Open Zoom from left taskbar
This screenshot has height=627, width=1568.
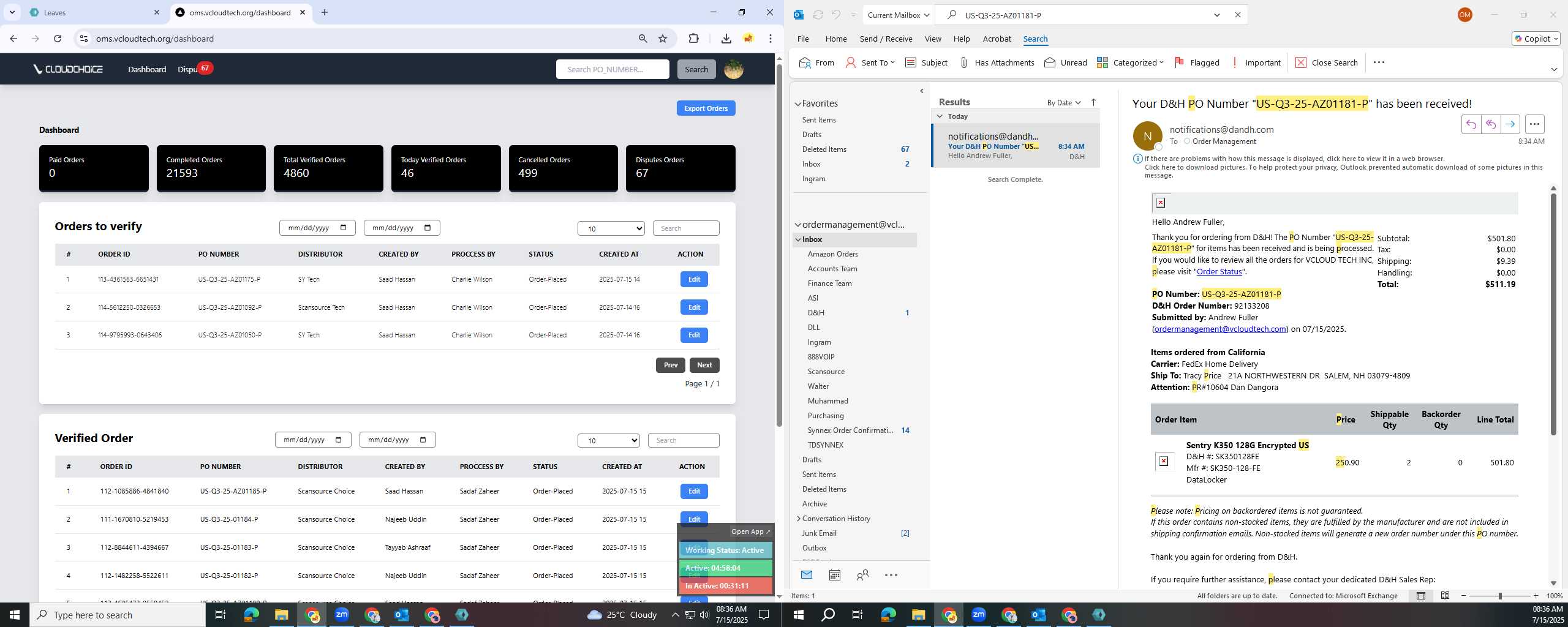click(x=342, y=615)
